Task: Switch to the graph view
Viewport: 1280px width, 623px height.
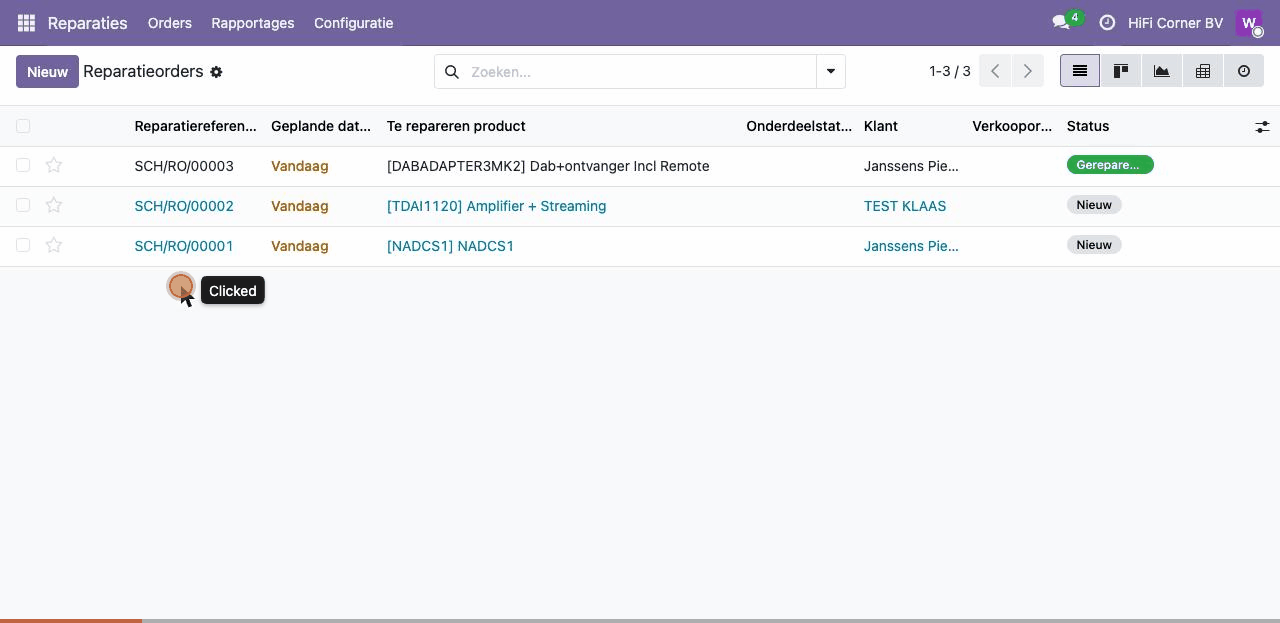Action: point(1162,71)
